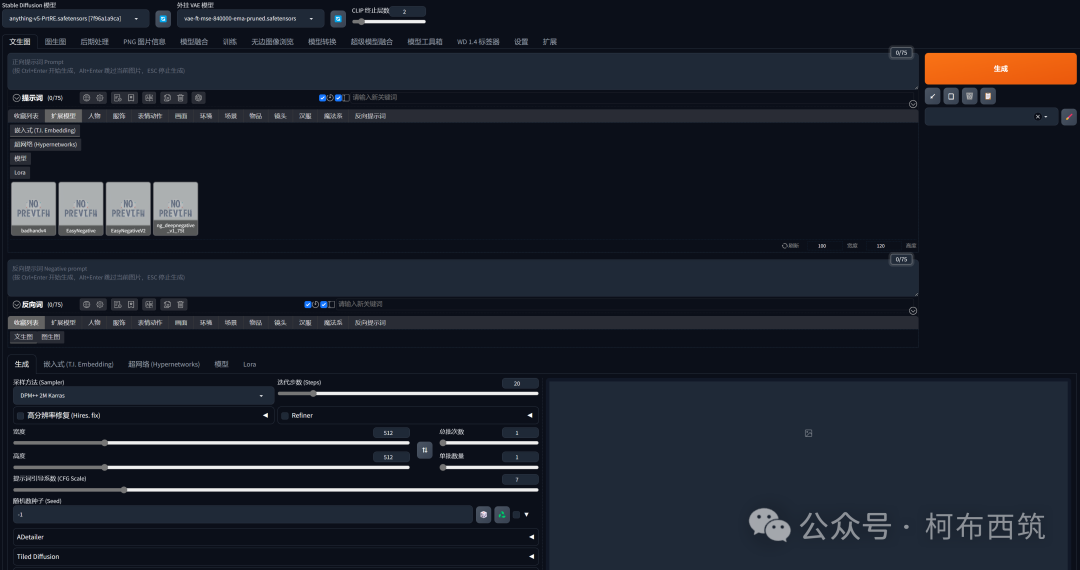
Task: Toggle the first checkbox beside the positive keyword input
Action: pos(322,98)
